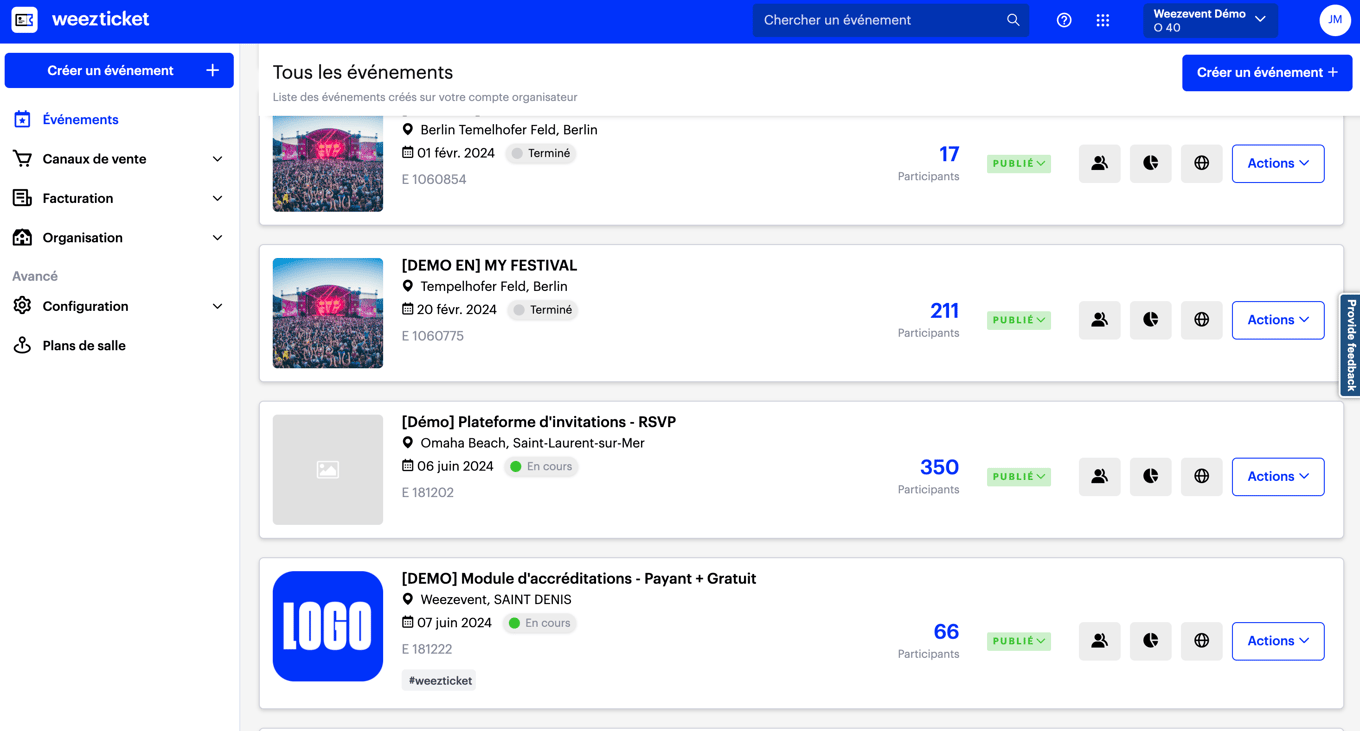Open globe icon for MY FESTIVAL event
This screenshot has height=731, width=1360.
(x=1201, y=320)
